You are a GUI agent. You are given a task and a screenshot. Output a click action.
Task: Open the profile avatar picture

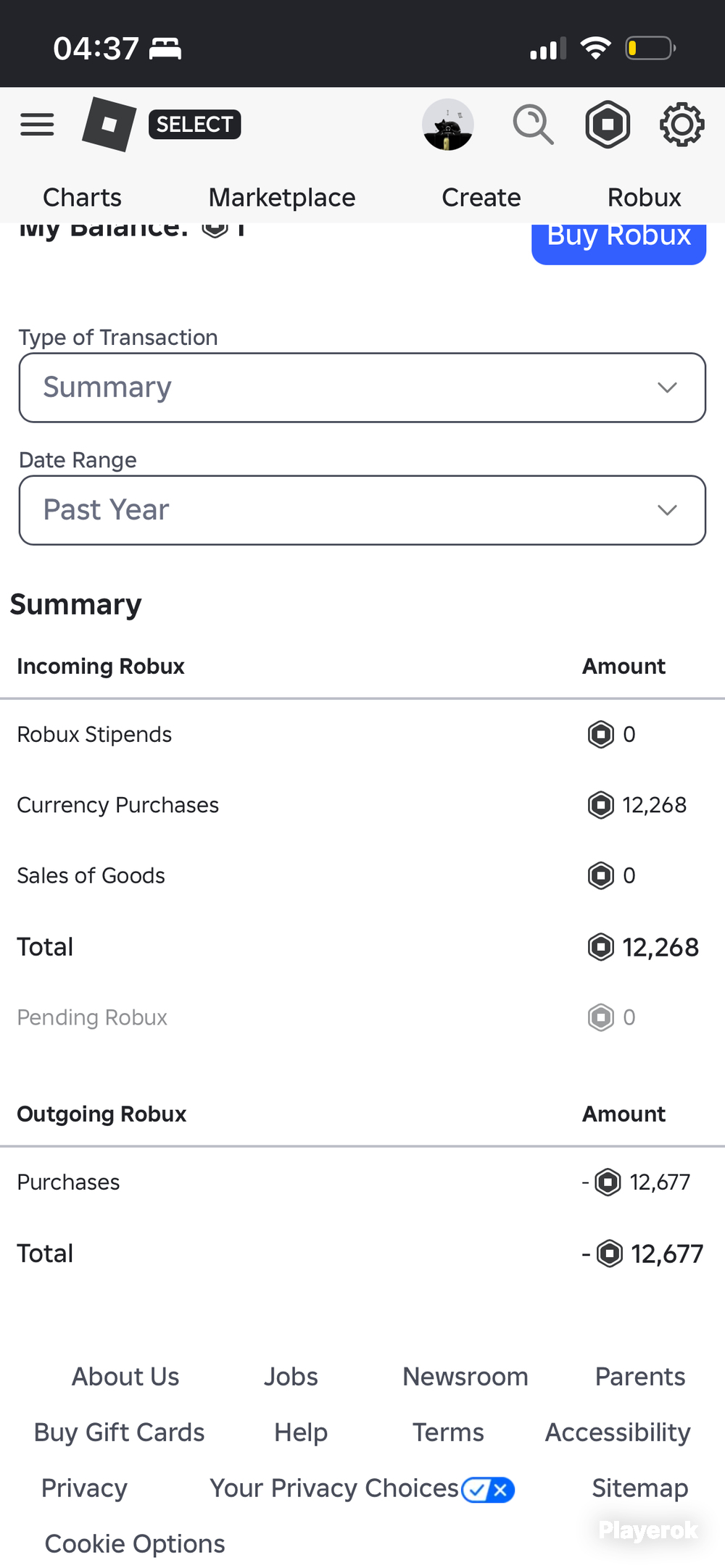coord(448,125)
